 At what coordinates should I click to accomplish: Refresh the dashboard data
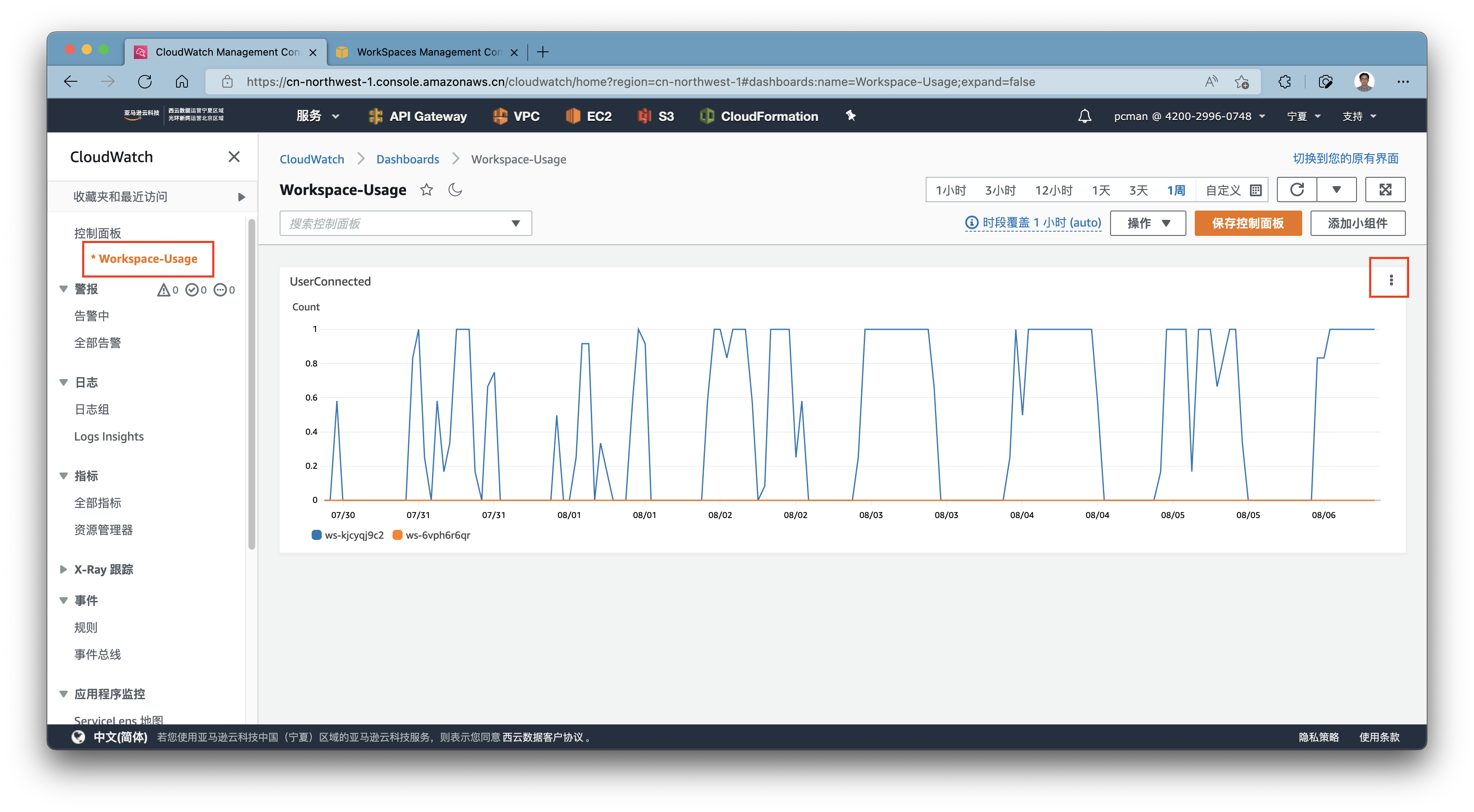pyautogui.click(x=1297, y=190)
